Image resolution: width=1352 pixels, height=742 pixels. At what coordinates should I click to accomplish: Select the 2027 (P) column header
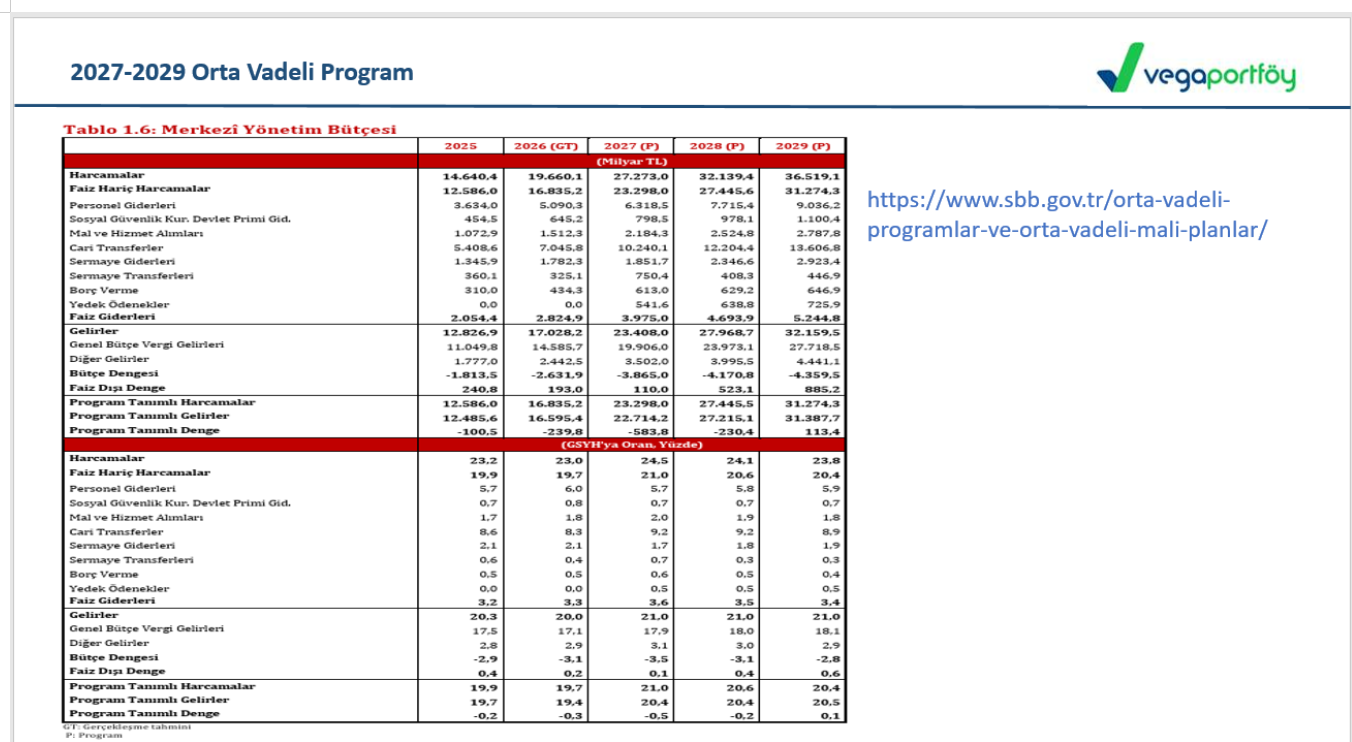click(x=631, y=146)
